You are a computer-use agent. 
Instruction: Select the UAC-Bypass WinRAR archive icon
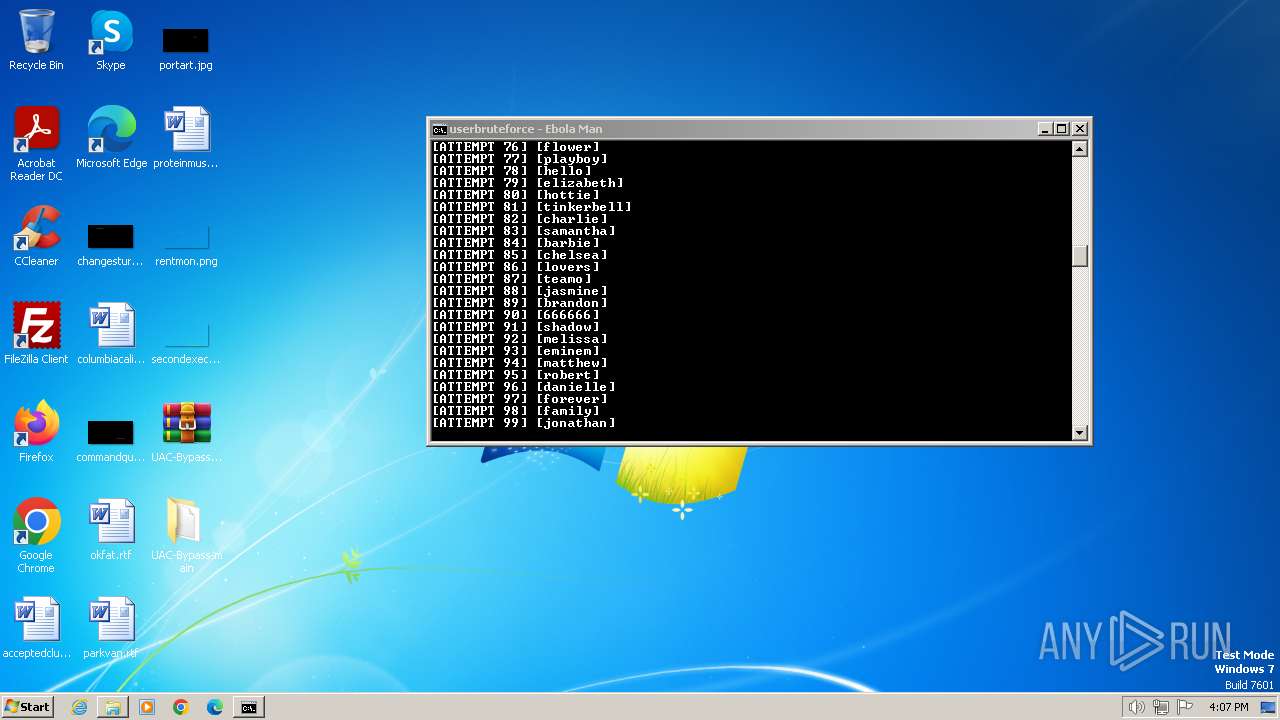click(186, 432)
